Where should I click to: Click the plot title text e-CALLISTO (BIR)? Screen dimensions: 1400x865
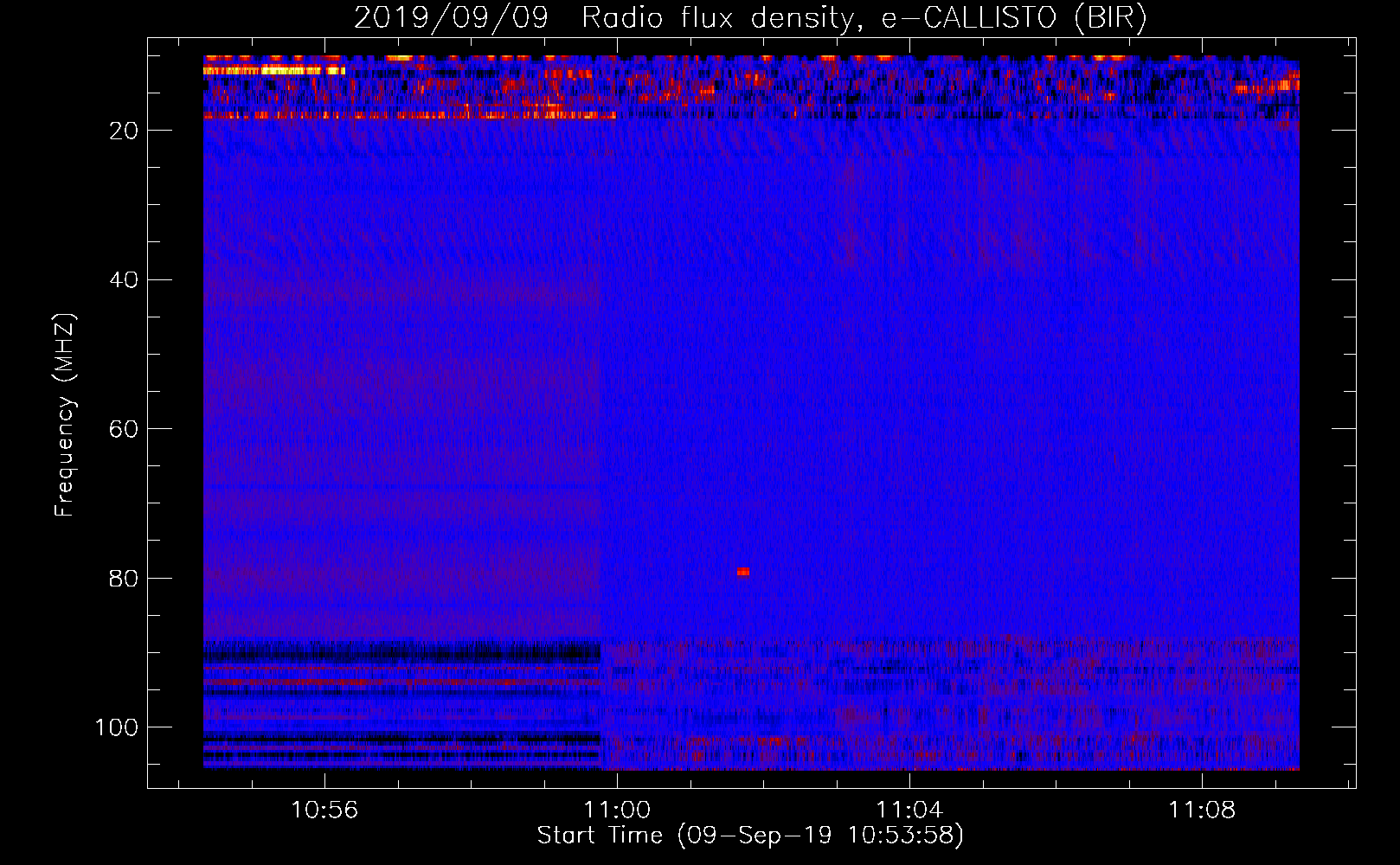[x=1013, y=18]
